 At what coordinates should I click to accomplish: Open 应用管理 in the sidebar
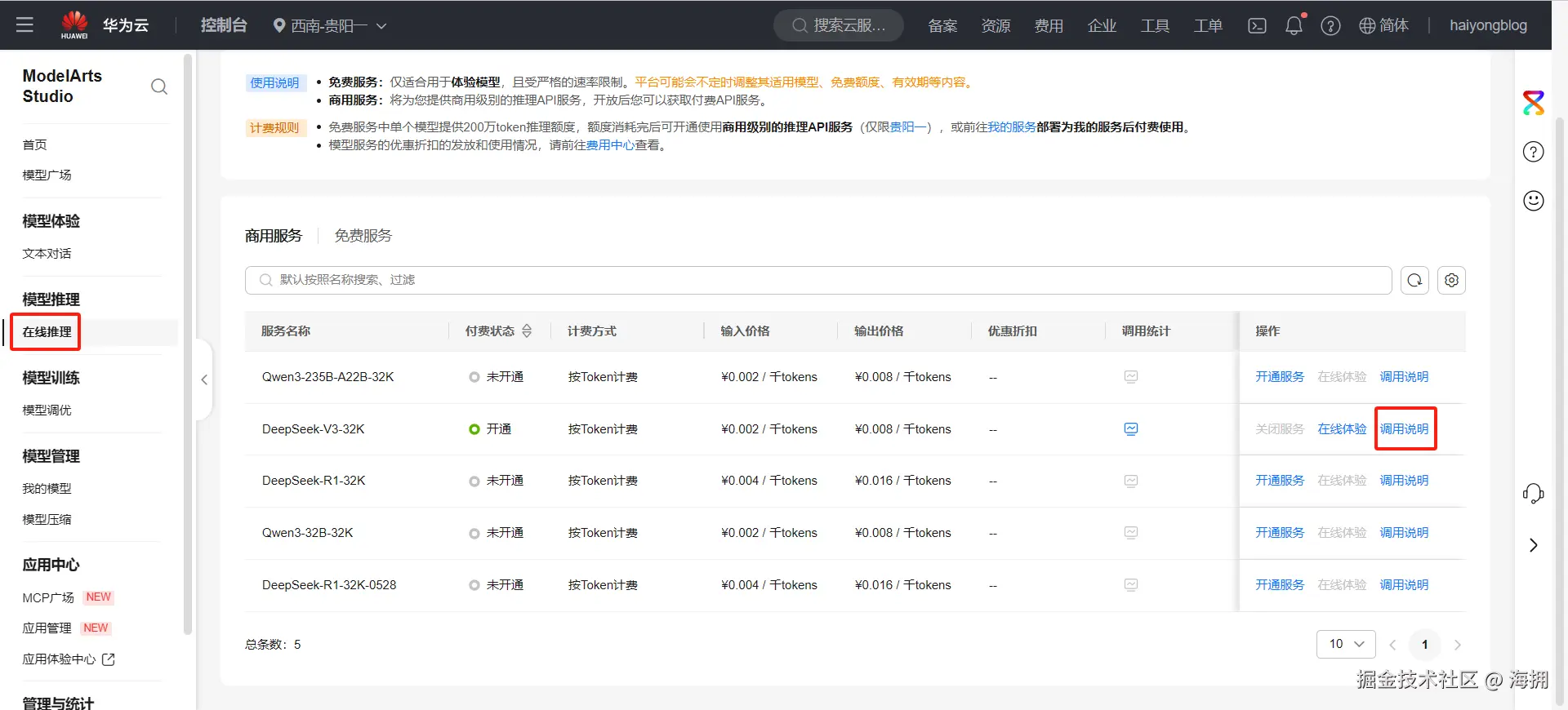tap(47, 628)
